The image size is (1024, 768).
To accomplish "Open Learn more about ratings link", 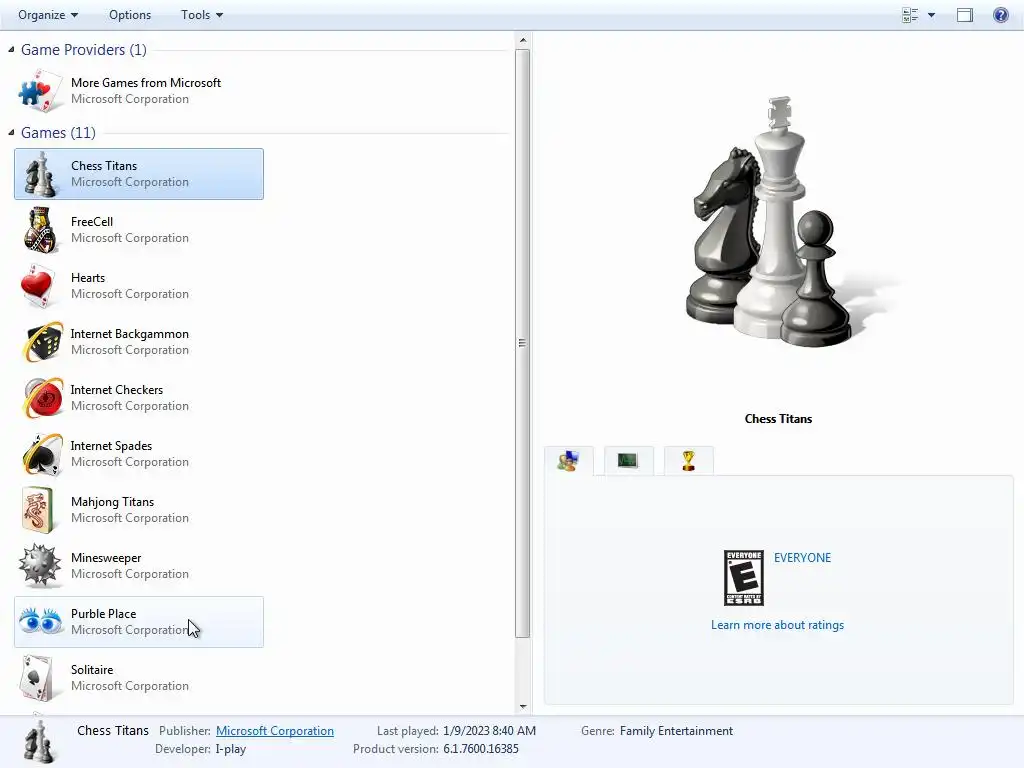I will [777, 625].
